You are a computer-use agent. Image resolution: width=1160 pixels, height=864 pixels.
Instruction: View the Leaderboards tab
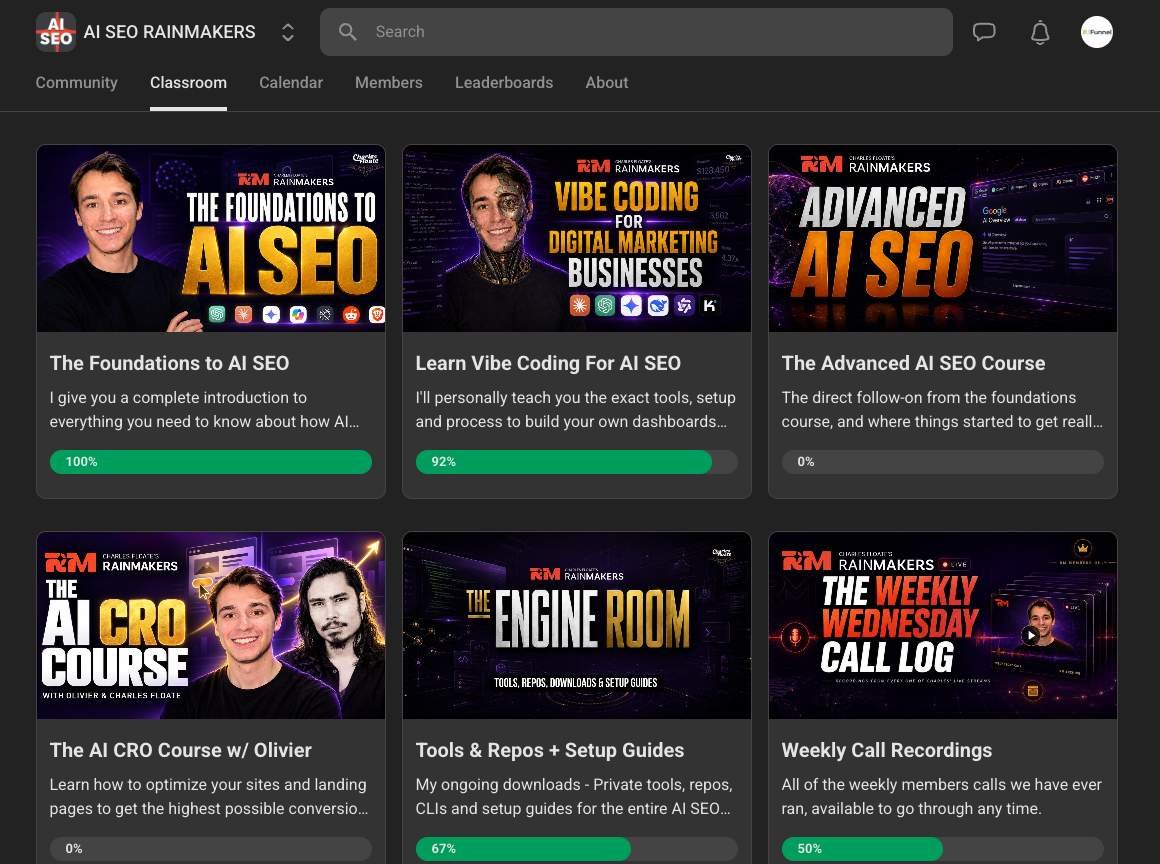click(x=504, y=83)
